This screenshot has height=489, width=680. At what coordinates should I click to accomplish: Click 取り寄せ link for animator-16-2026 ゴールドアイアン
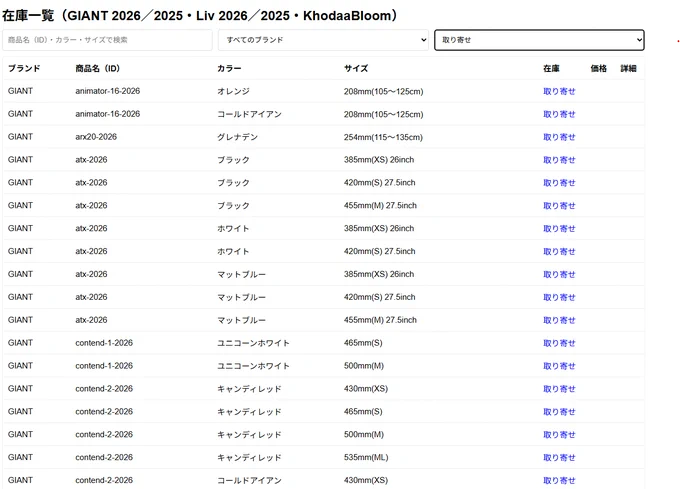pos(559,114)
